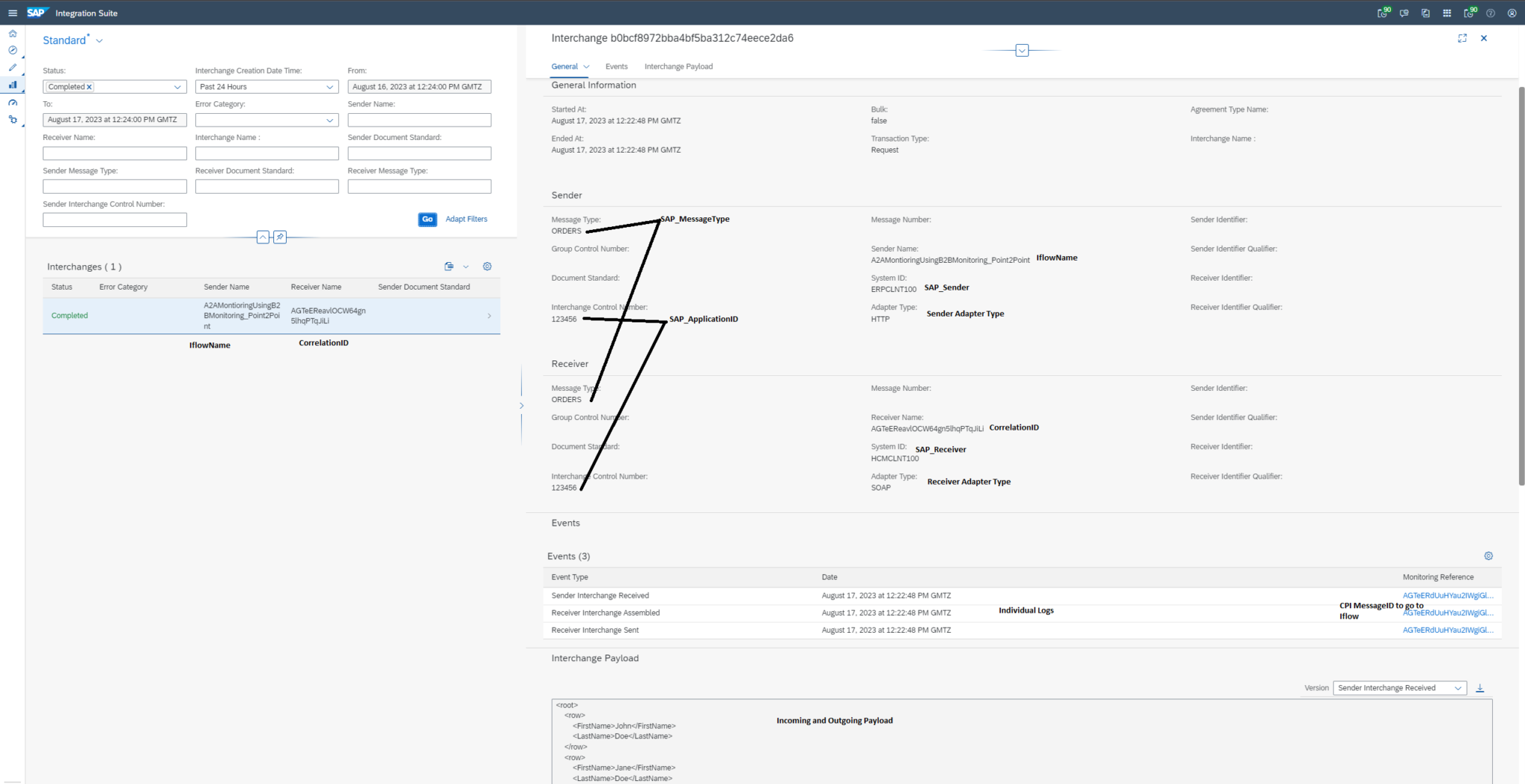Click the Sender Name input field
The height and width of the screenshot is (784, 1525).
pos(419,120)
